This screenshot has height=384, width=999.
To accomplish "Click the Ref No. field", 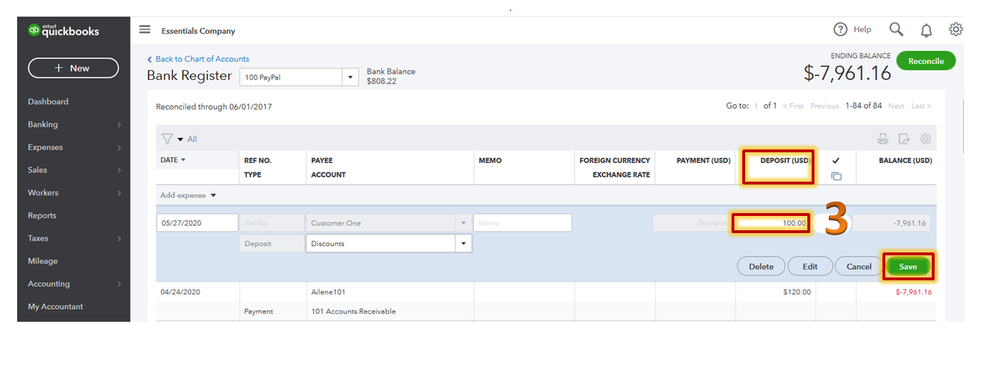I will click(272, 223).
